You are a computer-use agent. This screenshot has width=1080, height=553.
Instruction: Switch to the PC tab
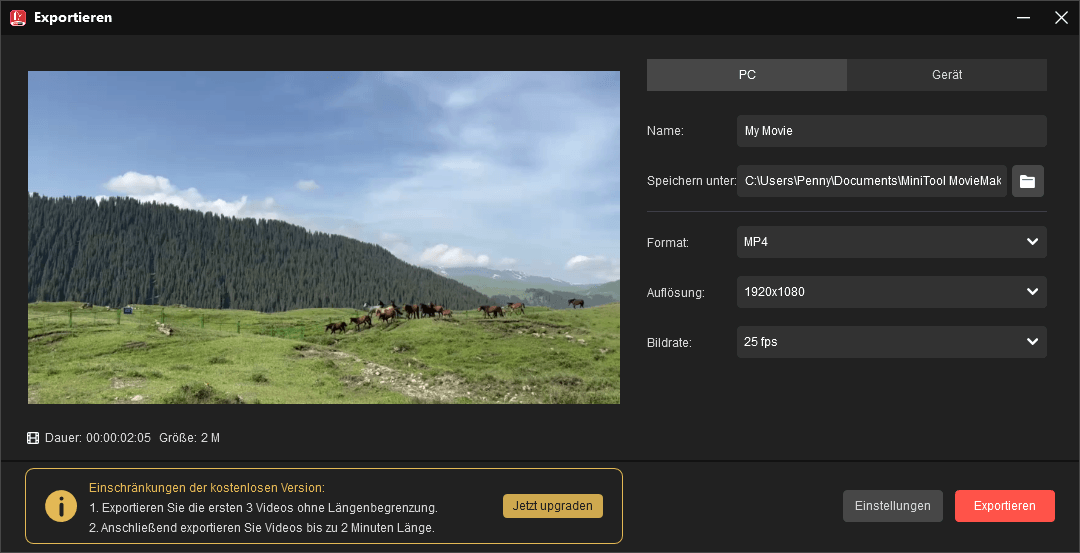pyautogui.click(x=747, y=75)
